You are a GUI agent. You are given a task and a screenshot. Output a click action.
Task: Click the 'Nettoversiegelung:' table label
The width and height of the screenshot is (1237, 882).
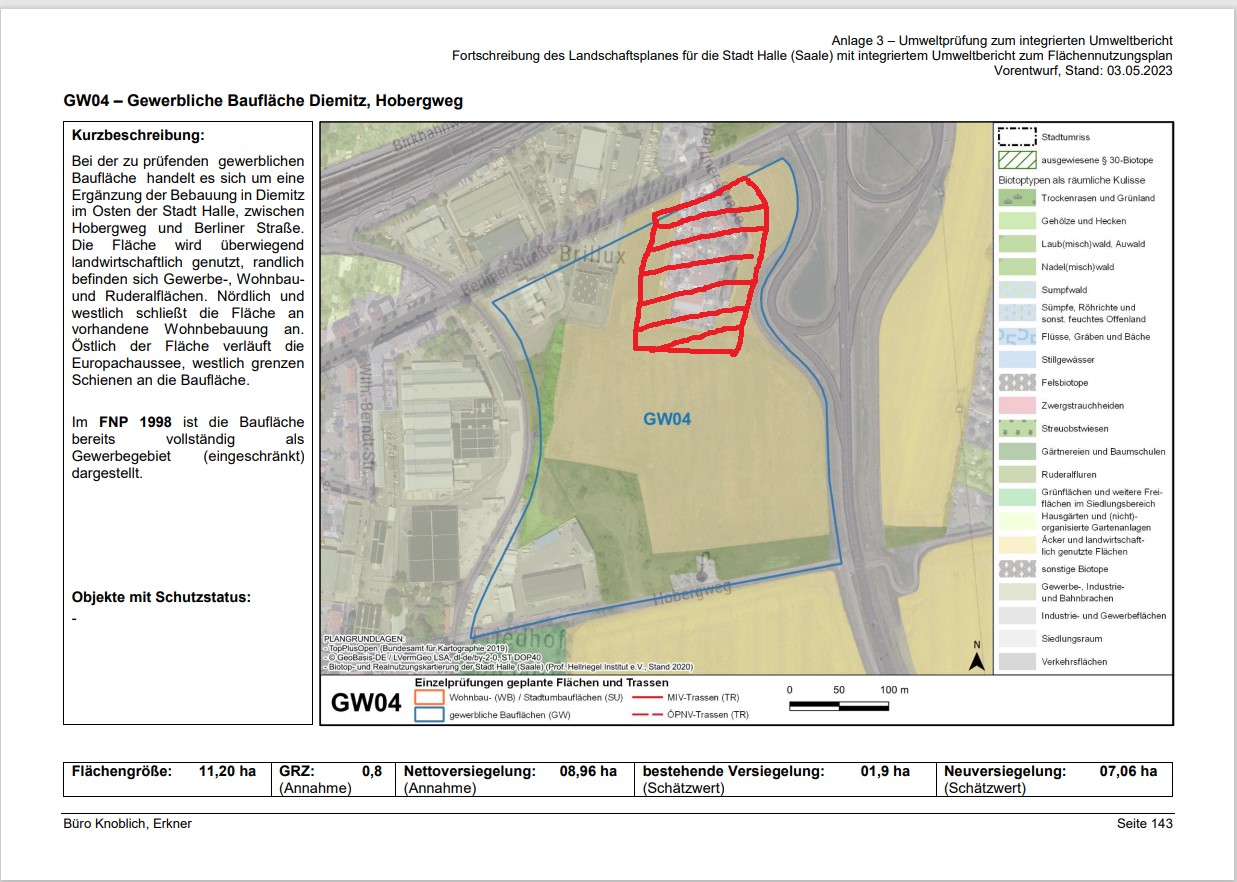point(470,771)
